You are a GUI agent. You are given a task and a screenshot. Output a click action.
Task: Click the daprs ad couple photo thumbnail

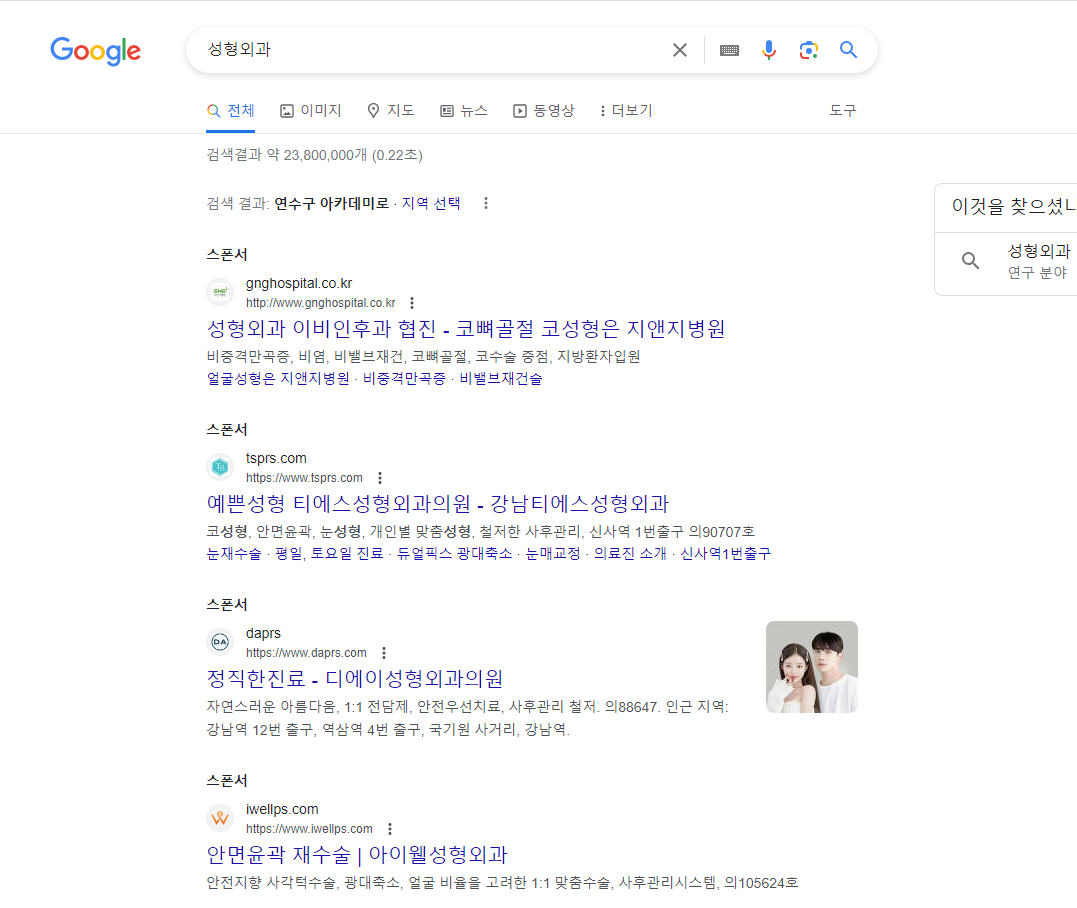pyautogui.click(x=812, y=667)
